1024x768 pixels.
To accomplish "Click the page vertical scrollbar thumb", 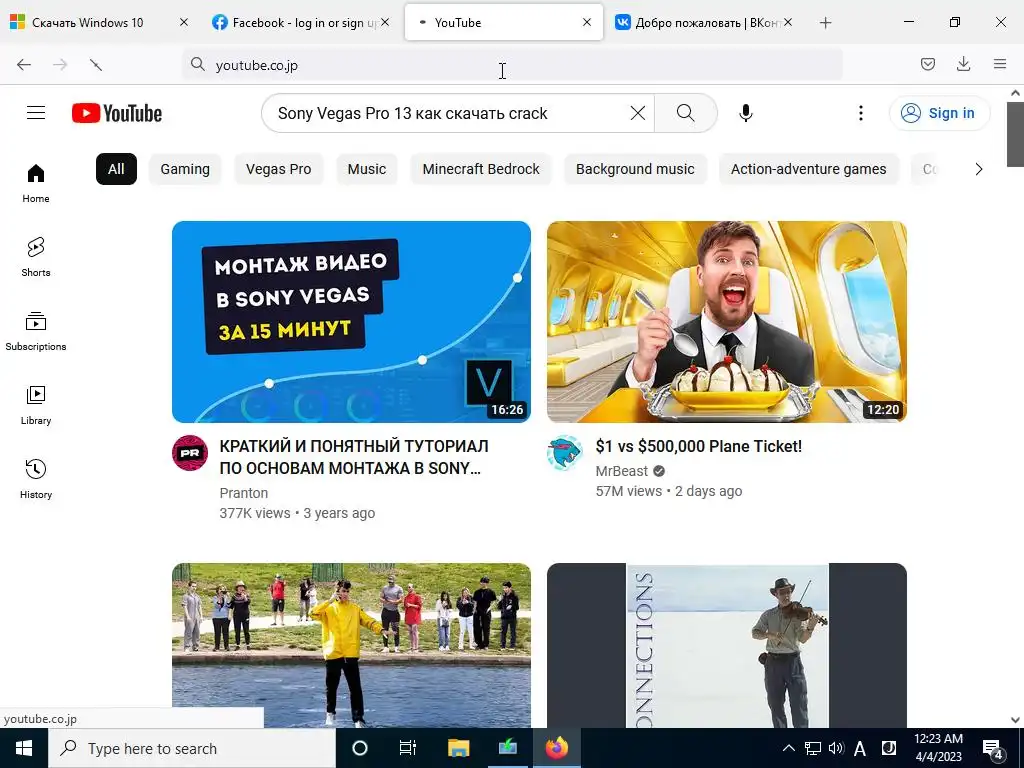I will tap(1016, 135).
